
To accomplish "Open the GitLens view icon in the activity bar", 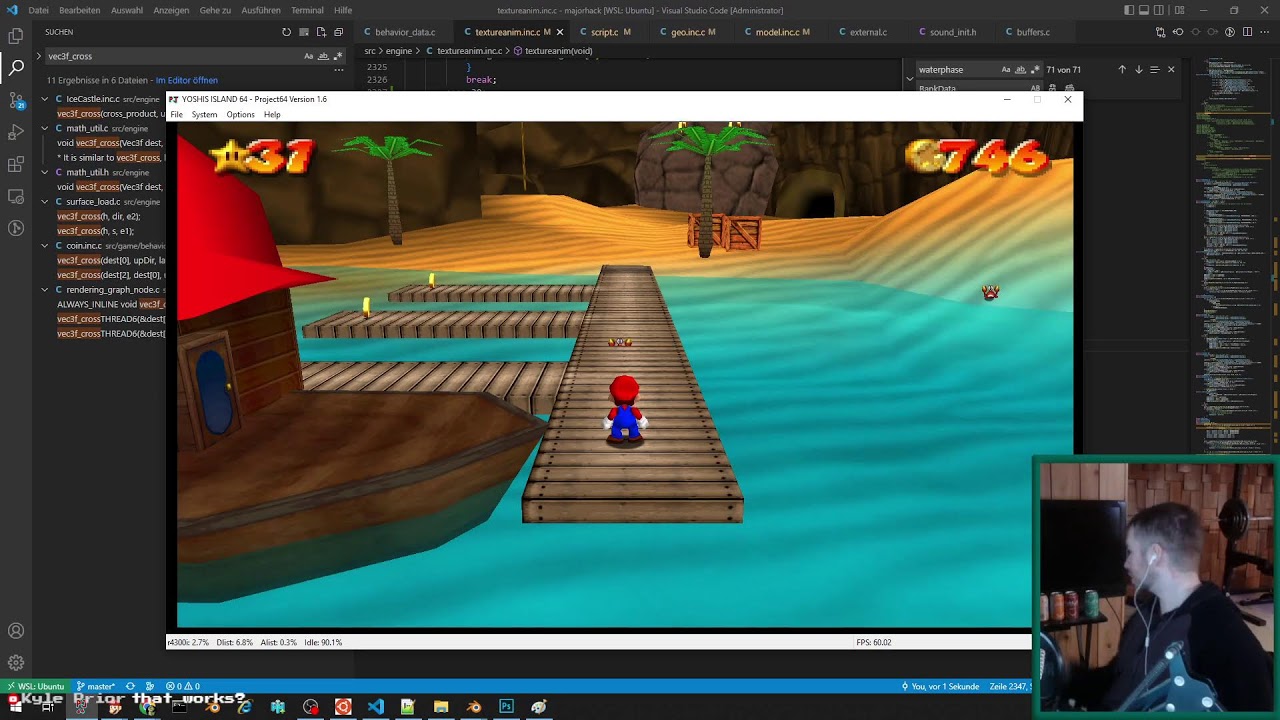I will 16,228.
